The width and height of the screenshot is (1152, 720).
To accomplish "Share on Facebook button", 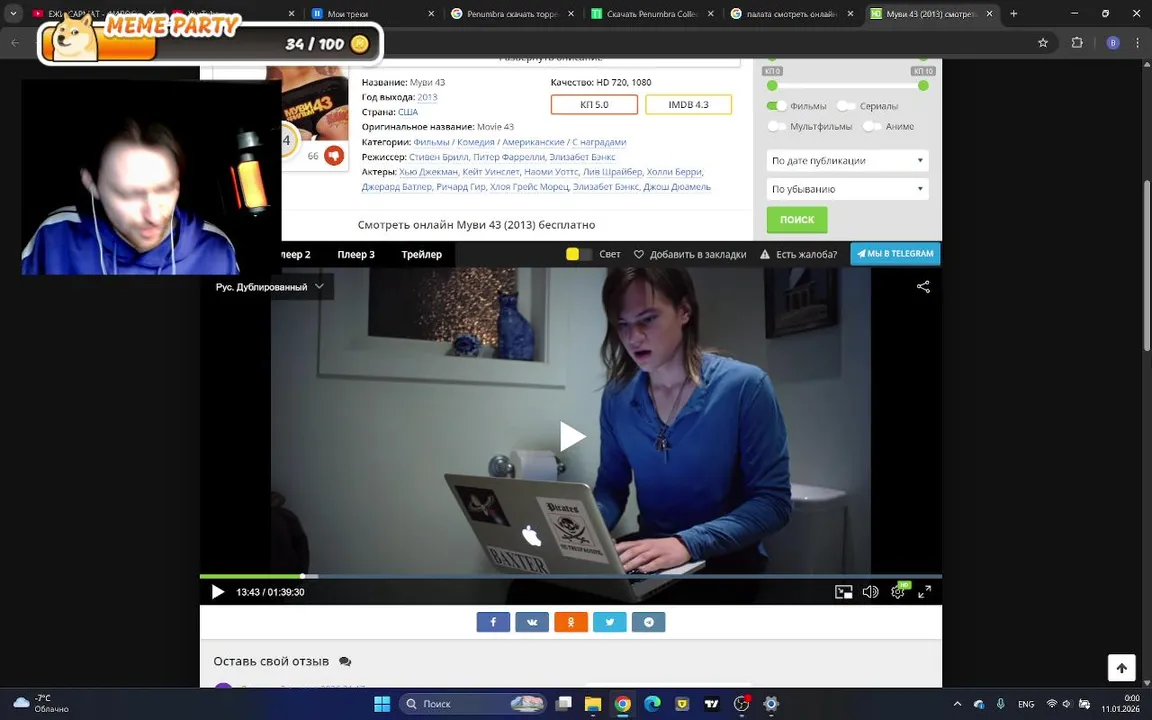I will coord(493,622).
